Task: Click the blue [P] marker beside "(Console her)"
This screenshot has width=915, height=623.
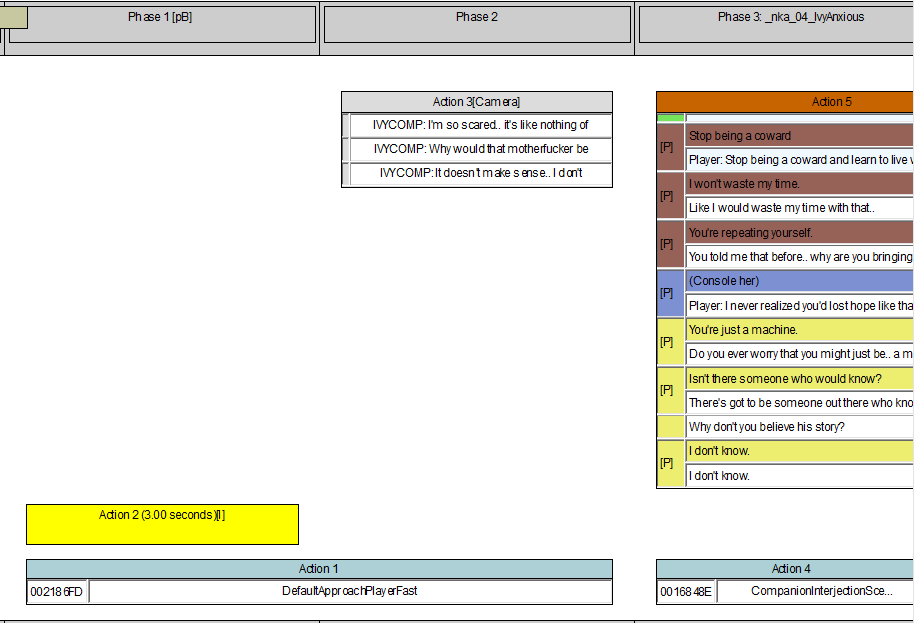Action: click(x=670, y=293)
